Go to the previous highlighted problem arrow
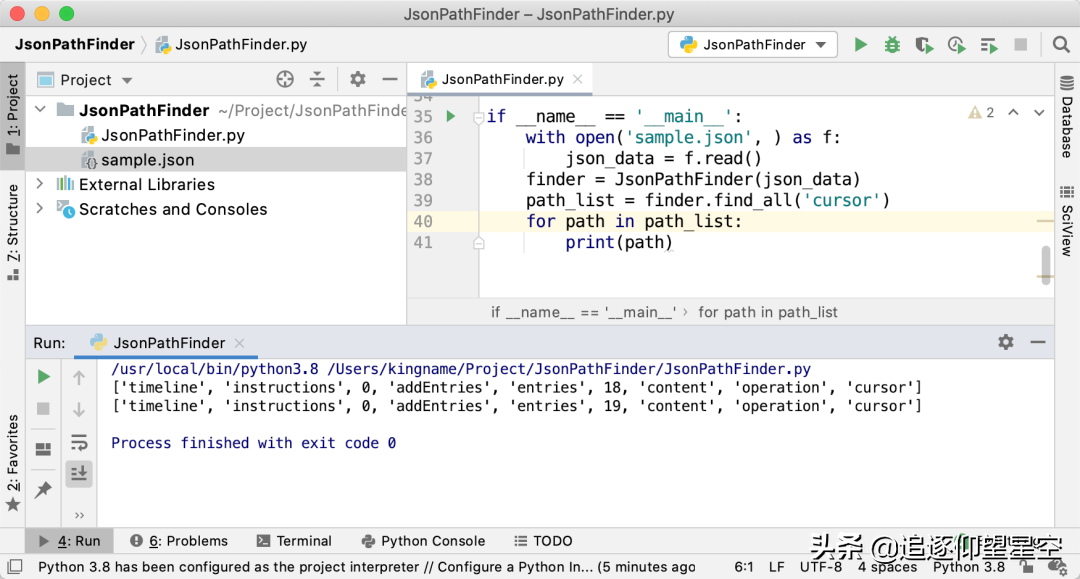Screen dimensions: 1080x579 [x=1013, y=112]
